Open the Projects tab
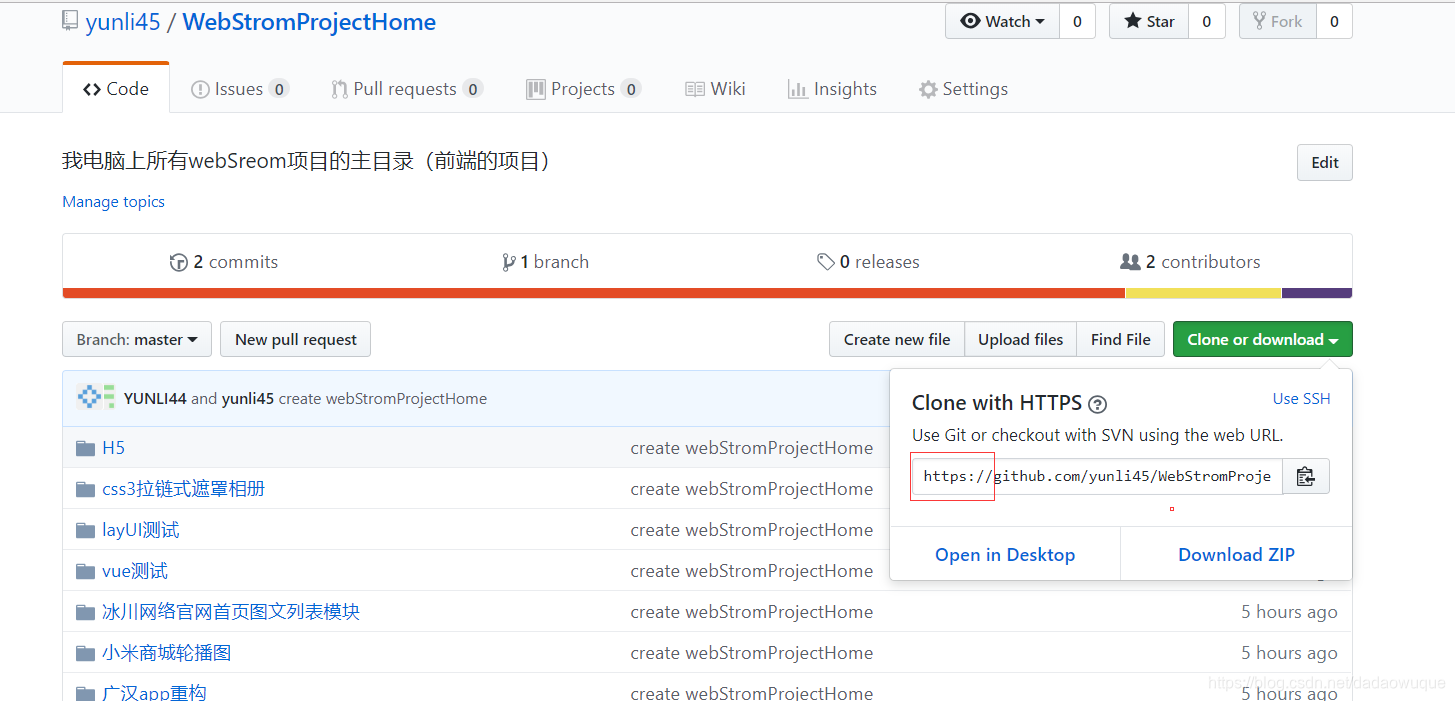The image size is (1455, 701). 583,89
